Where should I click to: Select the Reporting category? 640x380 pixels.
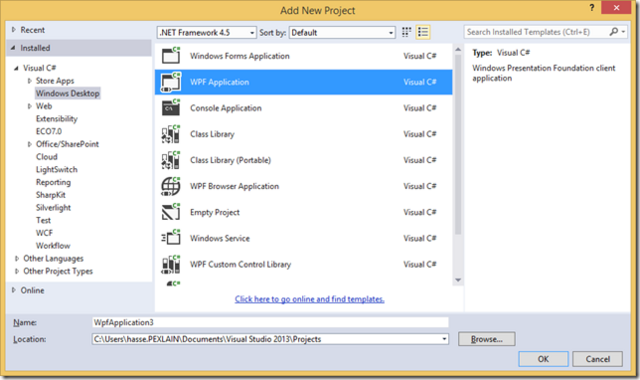[x=53, y=182]
